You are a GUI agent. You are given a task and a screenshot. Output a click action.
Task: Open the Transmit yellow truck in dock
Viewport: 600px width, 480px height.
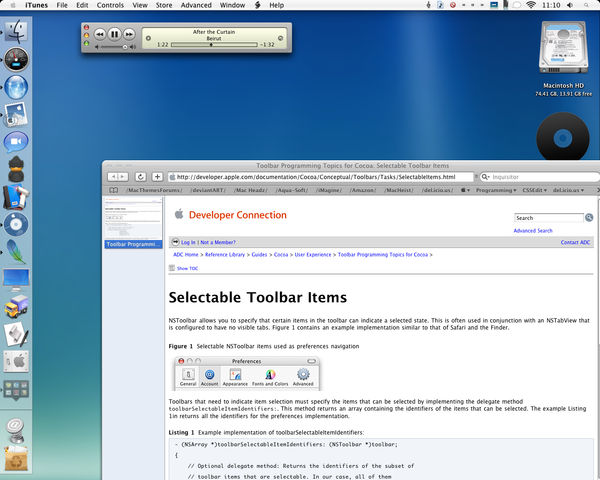(16, 307)
